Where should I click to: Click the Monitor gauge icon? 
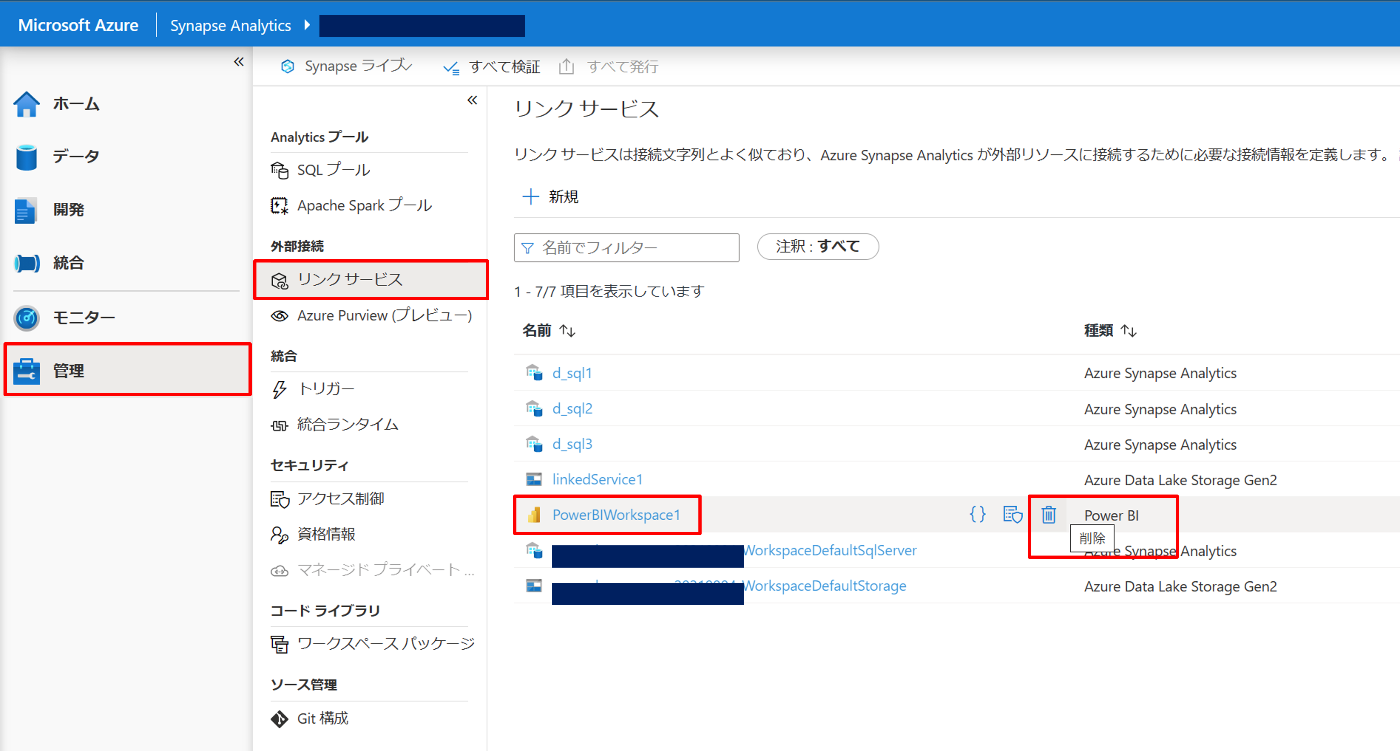[27, 318]
